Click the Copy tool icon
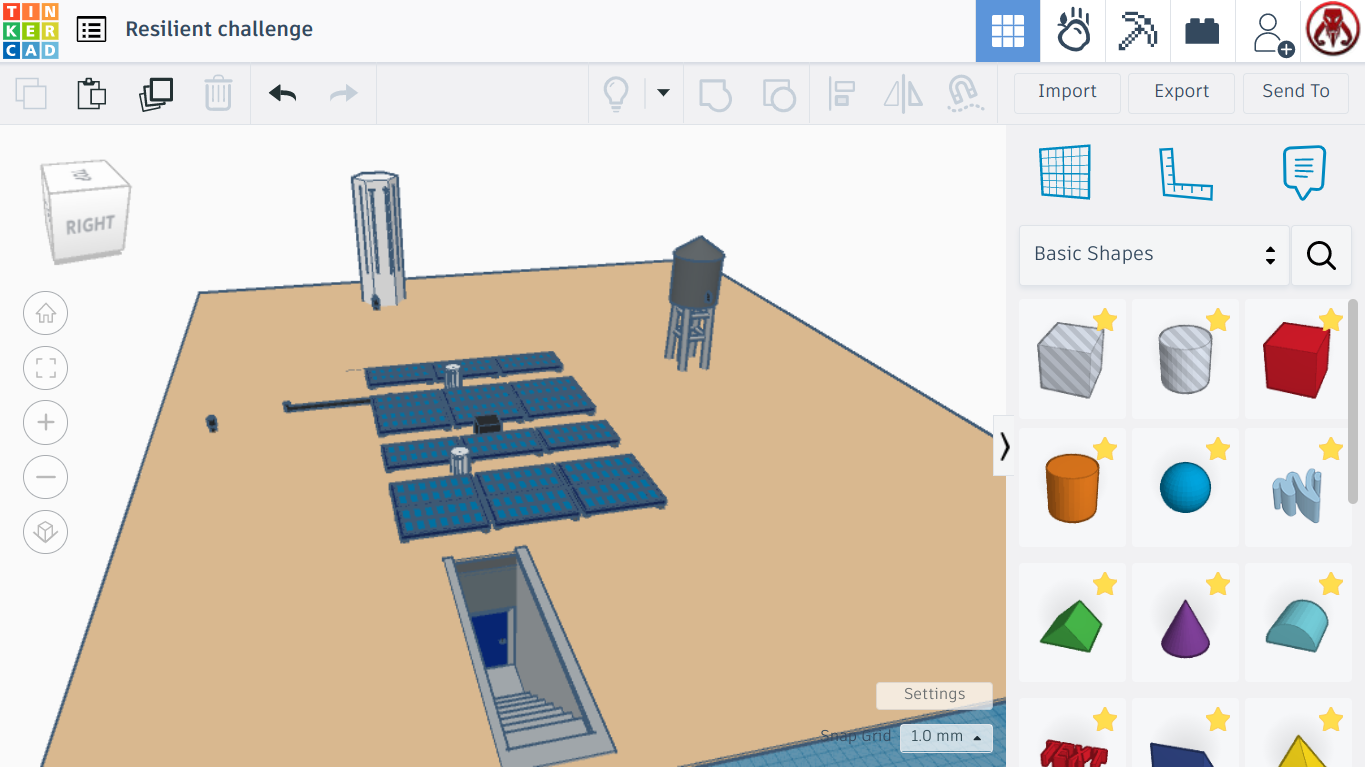Viewport: 1365px width, 767px height. [x=31, y=94]
